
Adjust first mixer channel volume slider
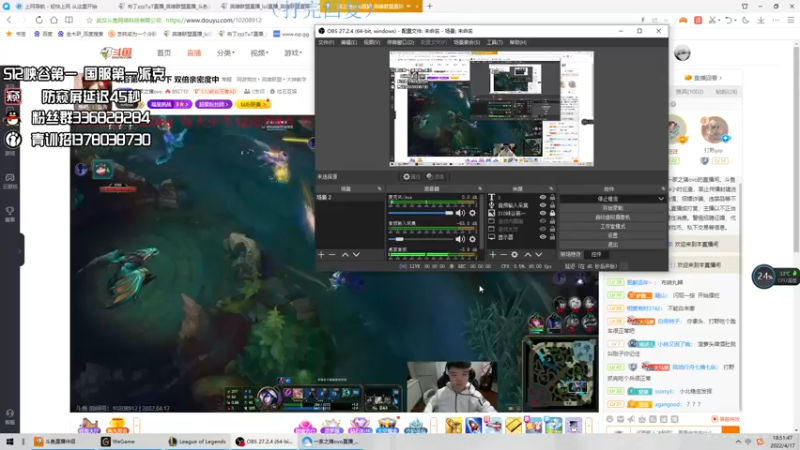pyautogui.click(x=420, y=213)
